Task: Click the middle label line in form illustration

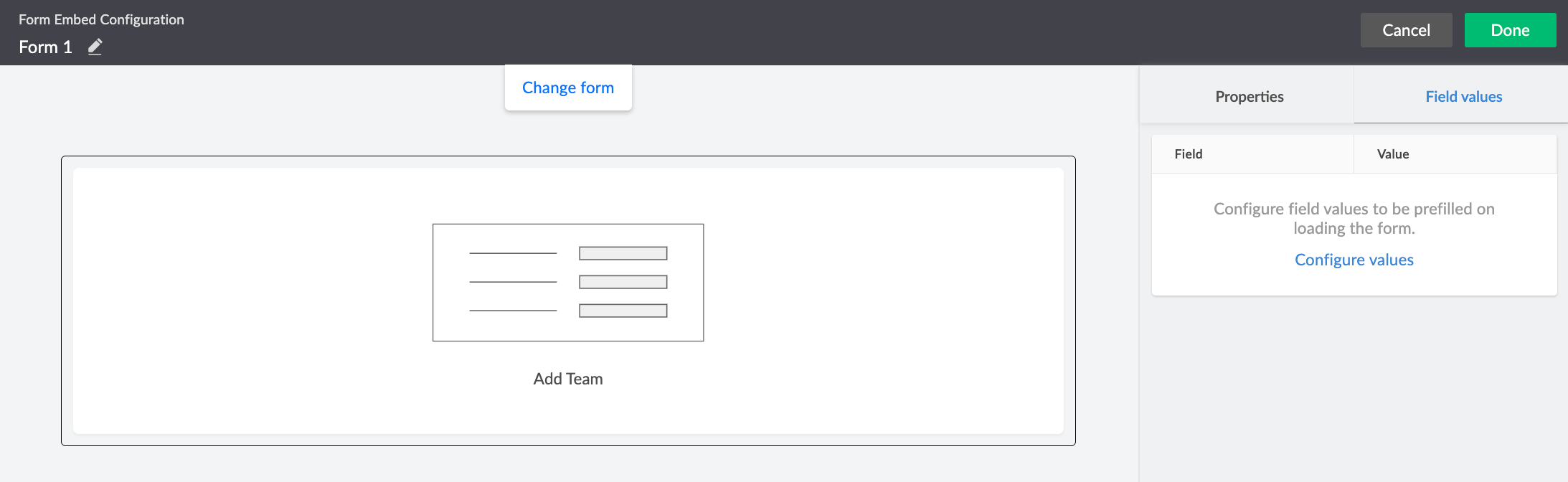Action: click(x=513, y=282)
